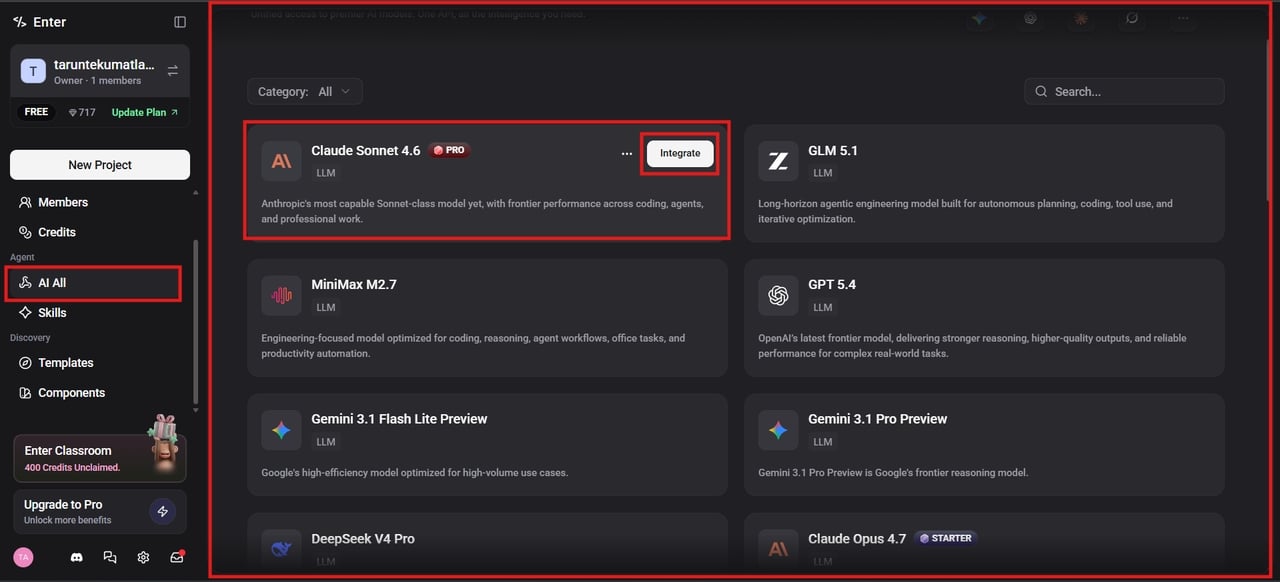Click the STARTER badge on Claude Opus 4.7
The width and height of the screenshot is (1280, 582).
[945, 538]
